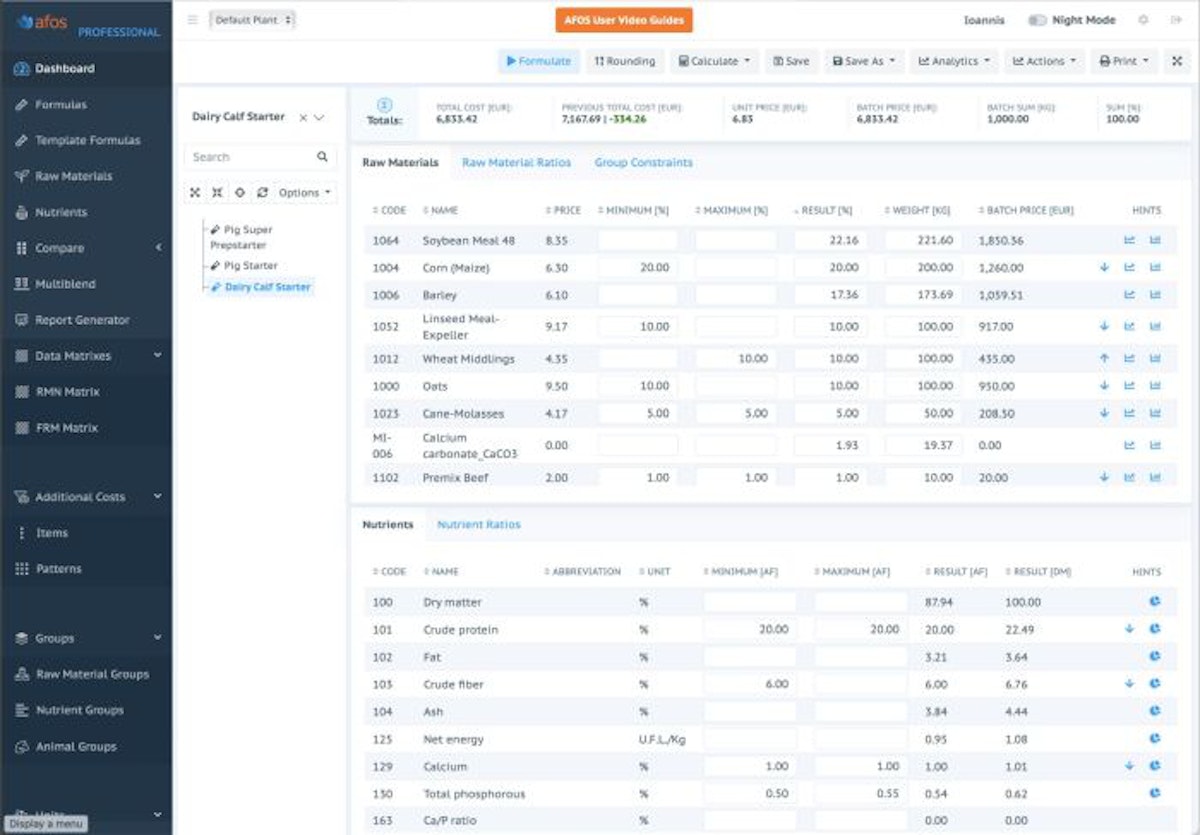Click the magnifier icon in the formula search box
This screenshot has height=835, width=1200.
(x=322, y=157)
